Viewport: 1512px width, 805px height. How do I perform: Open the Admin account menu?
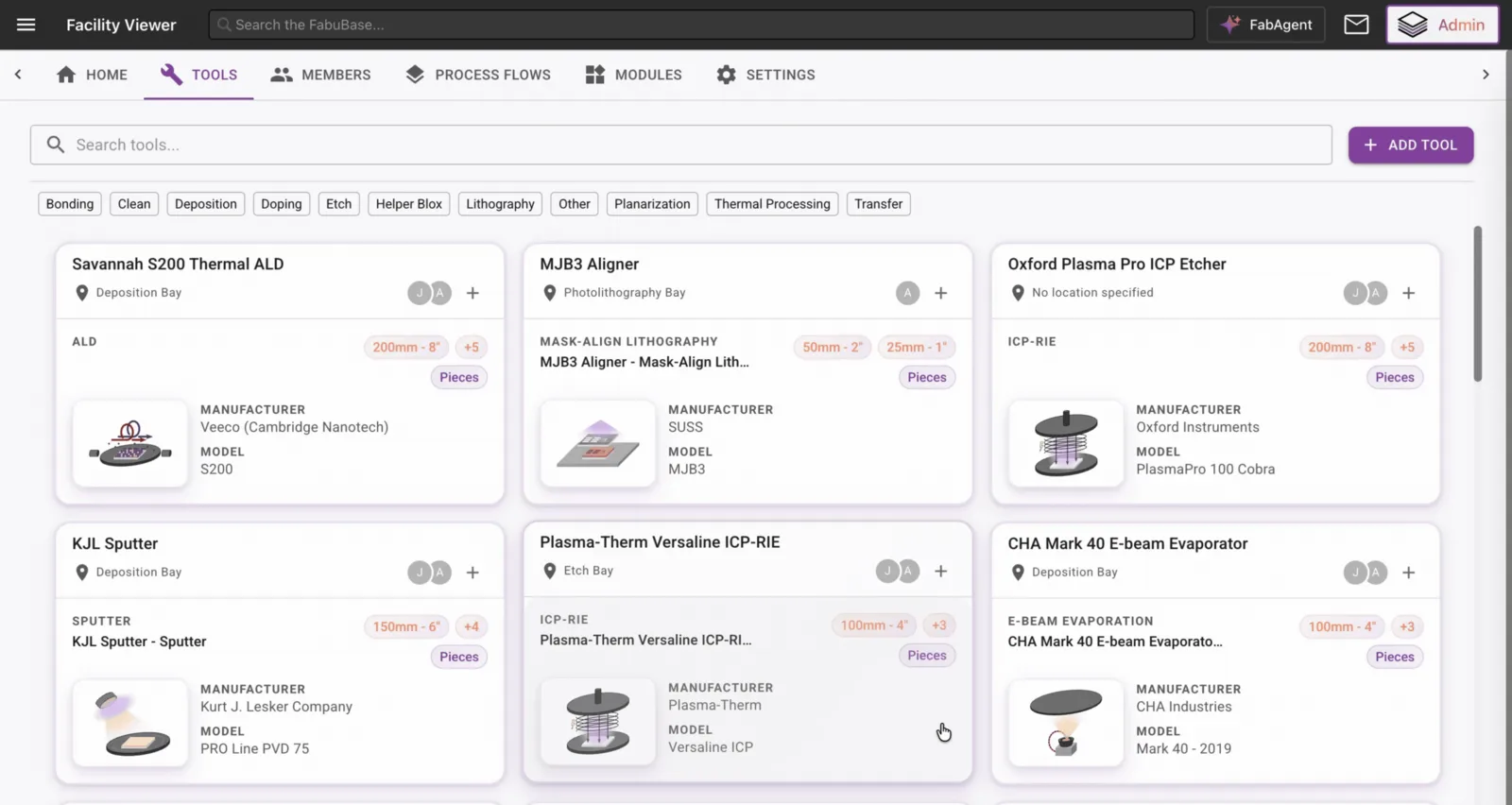1442,25
